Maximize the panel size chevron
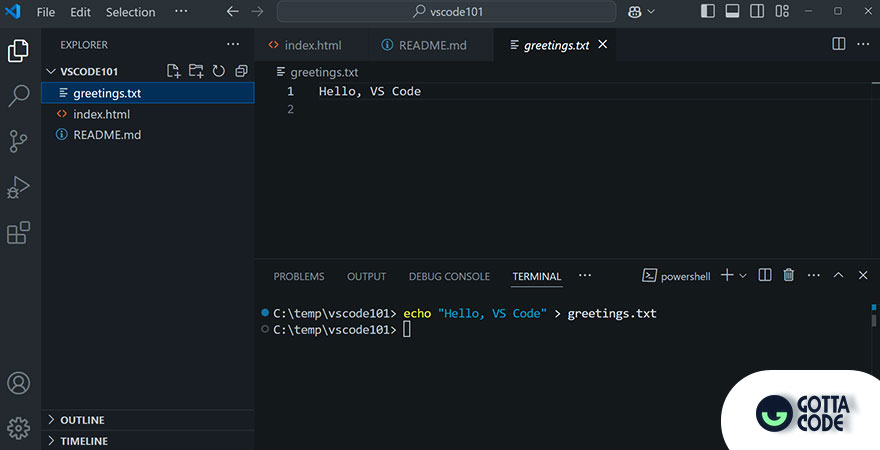Image resolution: width=880 pixels, height=450 pixels. 838,275
